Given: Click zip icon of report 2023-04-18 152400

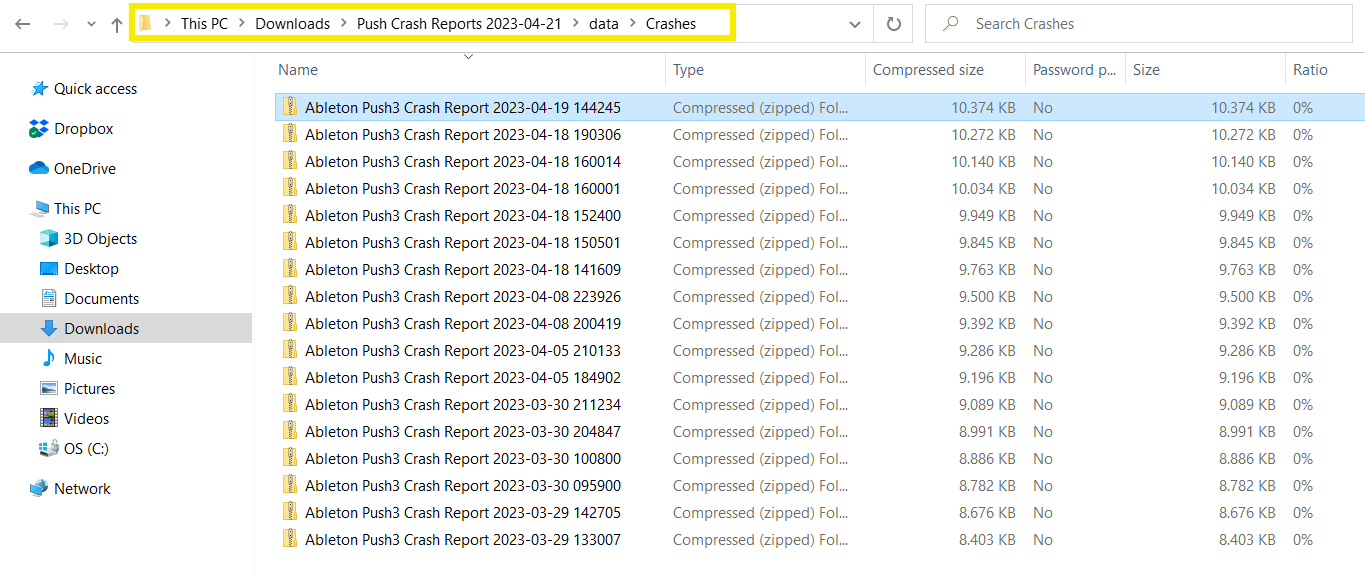Looking at the screenshot, I should coord(290,215).
